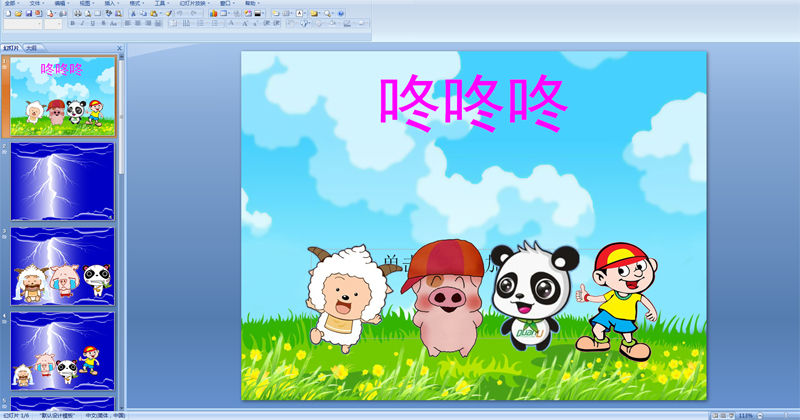Select slide 3 thumbnail with crying characters
Image resolution: width=800 pixels, height=420 pixels.
point(63,266)
